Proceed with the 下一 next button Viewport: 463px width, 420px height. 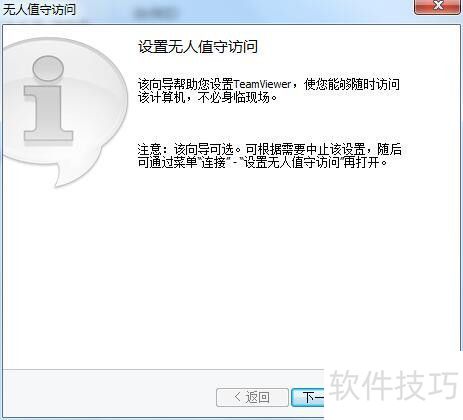point(308,397)
